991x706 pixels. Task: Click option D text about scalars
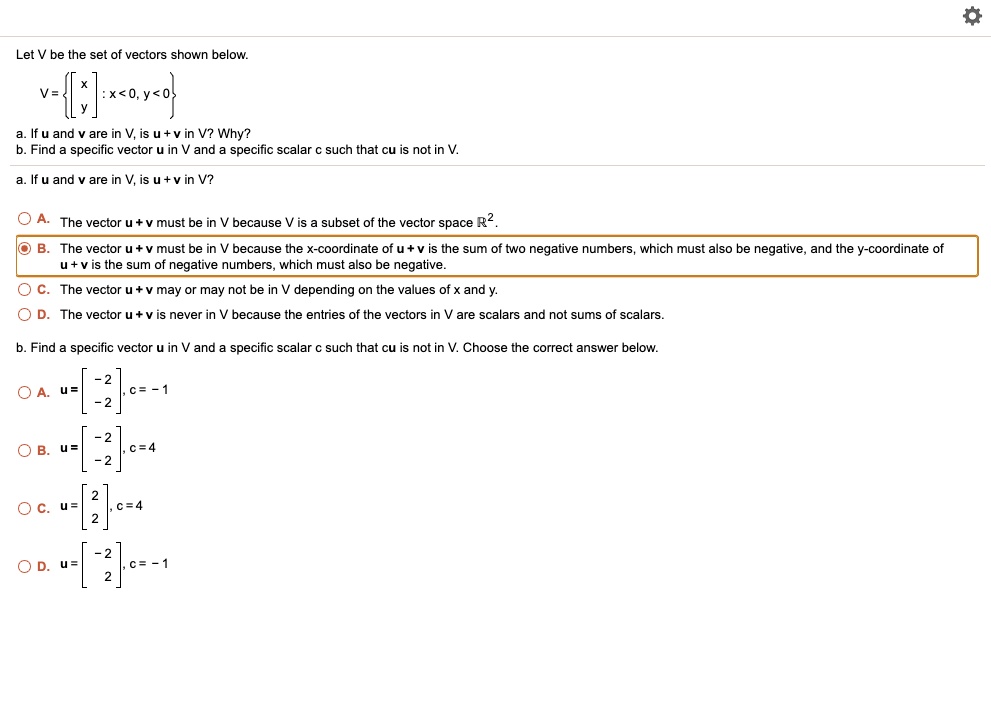click(280, 314)
